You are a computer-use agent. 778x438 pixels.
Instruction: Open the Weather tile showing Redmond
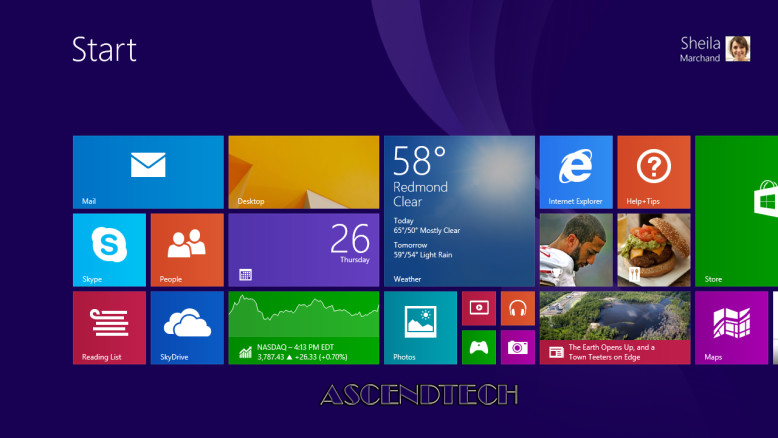(459, 210)
